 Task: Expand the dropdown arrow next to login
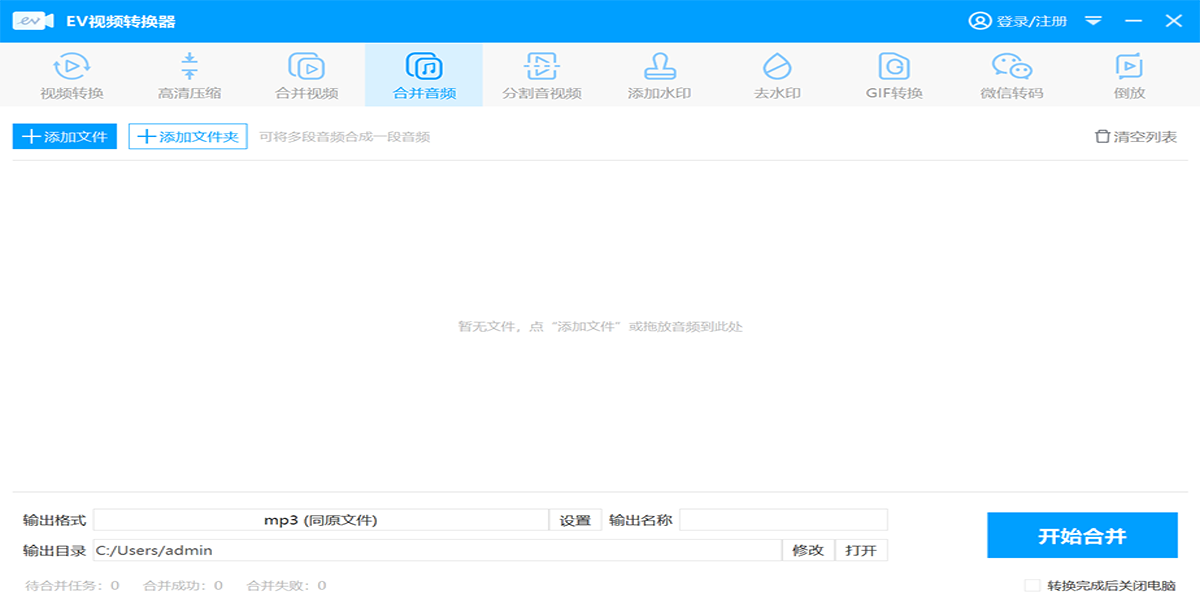click(x=1092, y=19)
